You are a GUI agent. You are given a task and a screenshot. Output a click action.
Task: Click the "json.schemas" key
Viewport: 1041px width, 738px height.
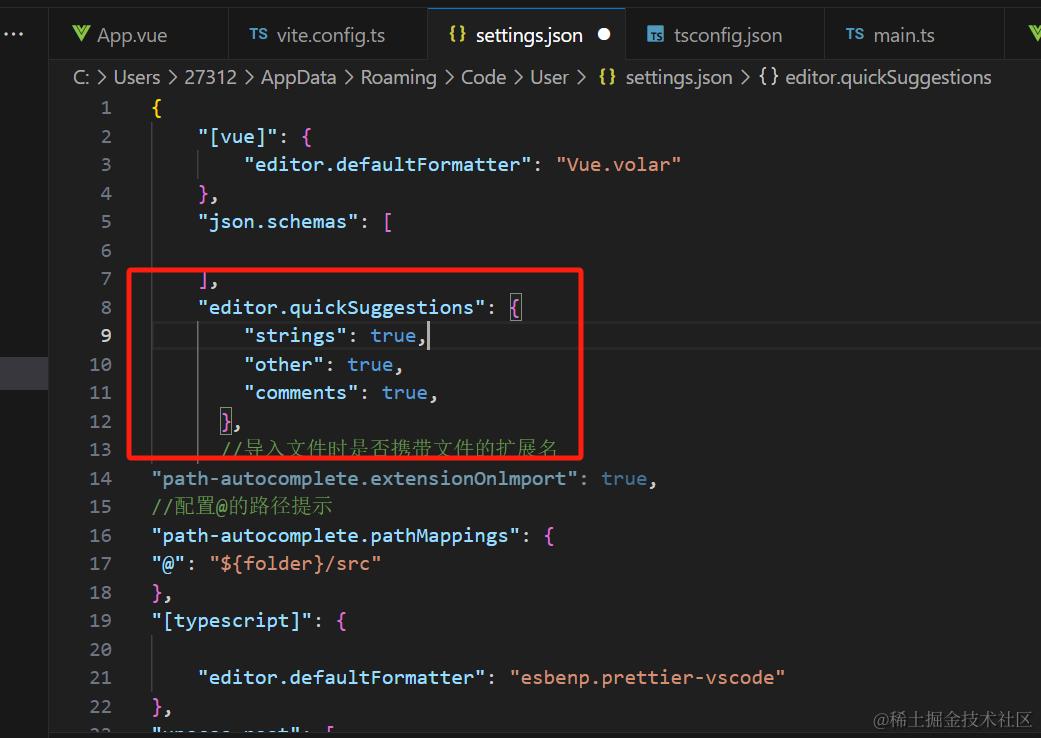click(278, 222)
